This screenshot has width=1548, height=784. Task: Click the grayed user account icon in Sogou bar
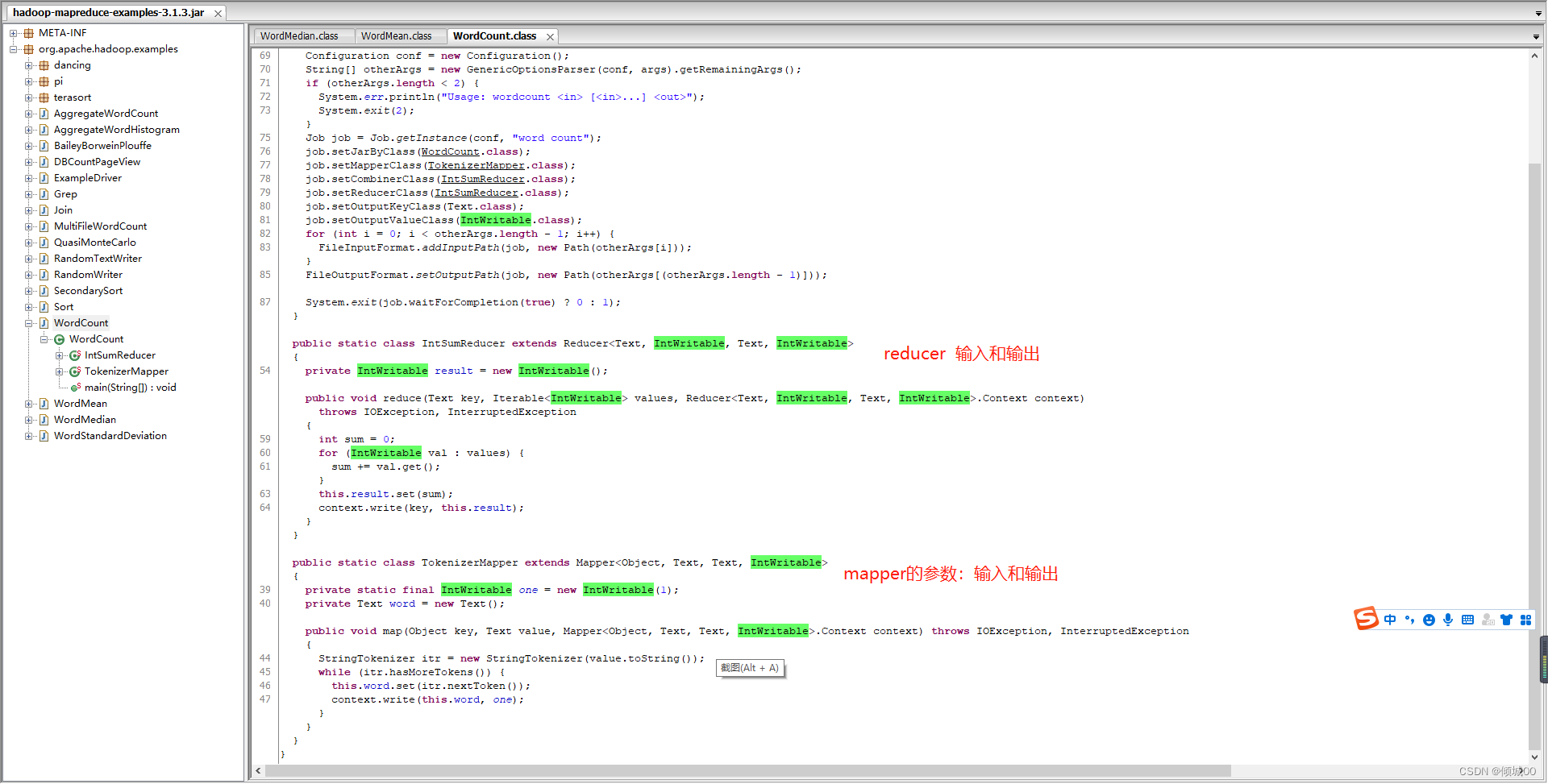tap(1488, 620)
